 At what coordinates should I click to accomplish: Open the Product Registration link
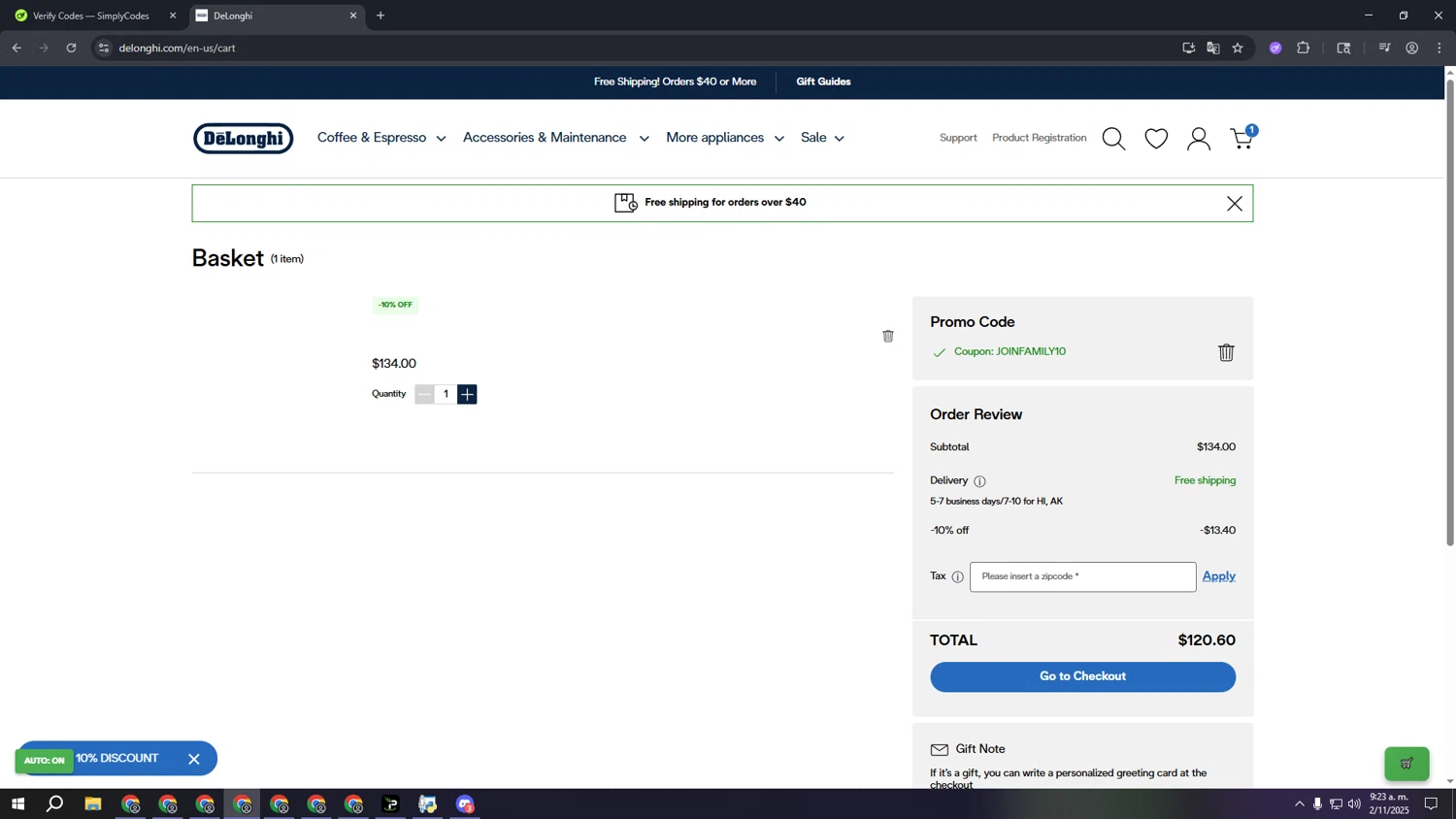(1039, 138)
